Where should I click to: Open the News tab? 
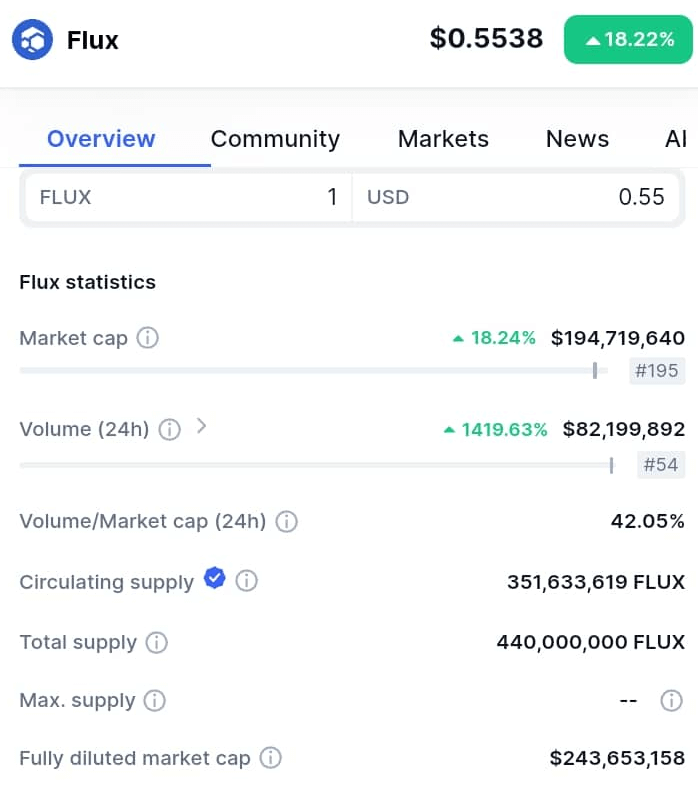[x=578, y=139]
